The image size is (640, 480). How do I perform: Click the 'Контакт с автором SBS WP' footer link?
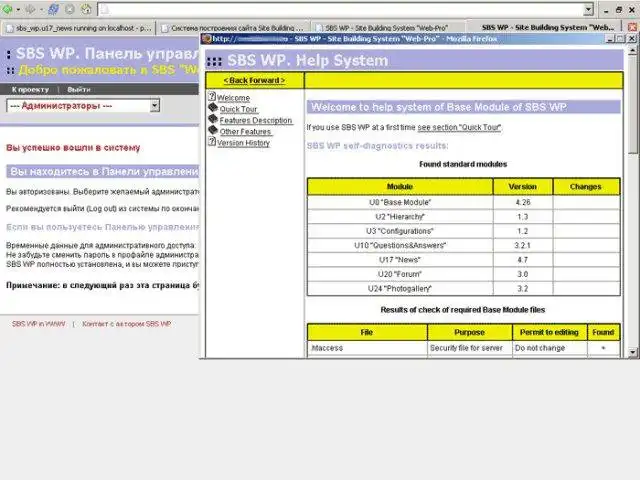click(x=127, y=324)
